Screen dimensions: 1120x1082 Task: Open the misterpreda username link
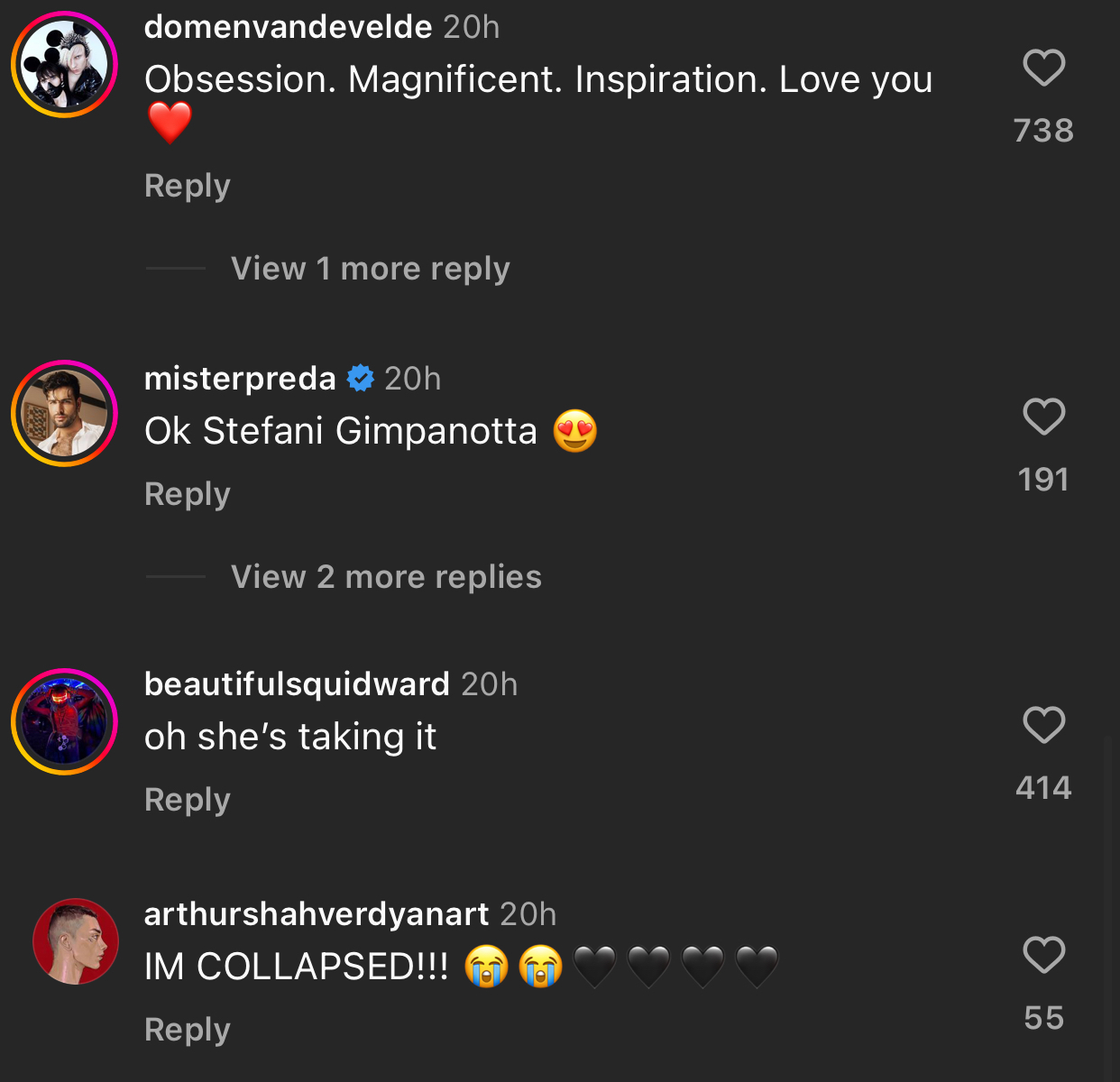click(x=240, y=379)
